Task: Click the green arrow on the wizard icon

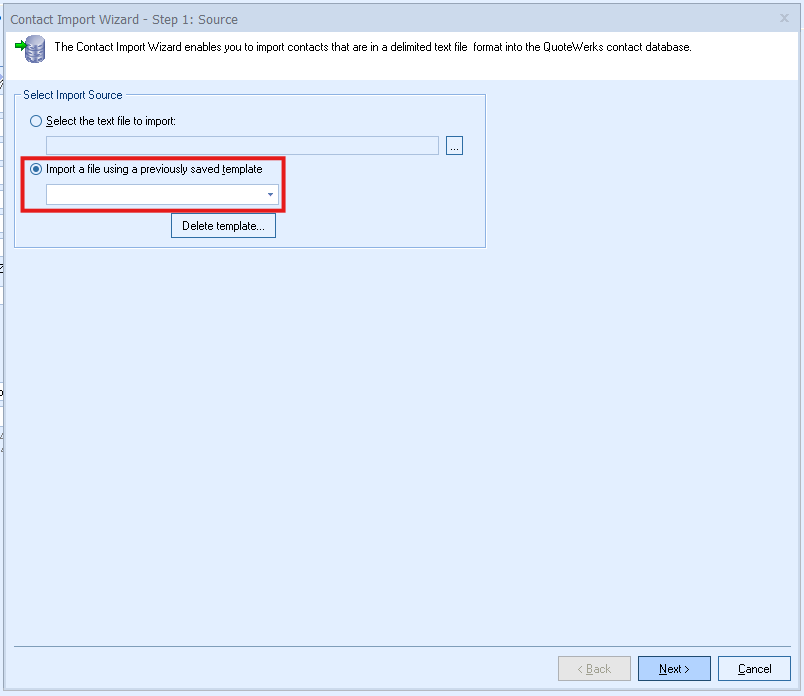Action: point(20,45)
